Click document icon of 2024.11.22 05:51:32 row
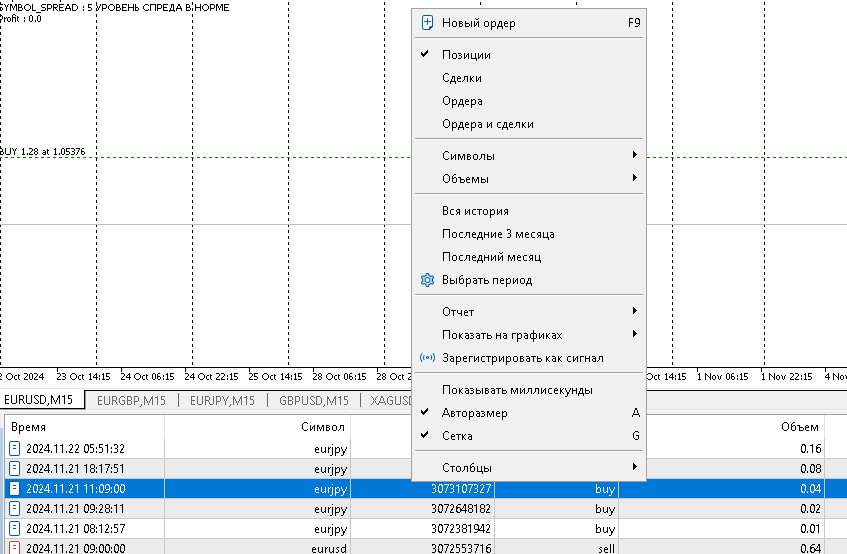Image resolution: width=847 pixels, height=554 pixels. click(x=15, y=449)
